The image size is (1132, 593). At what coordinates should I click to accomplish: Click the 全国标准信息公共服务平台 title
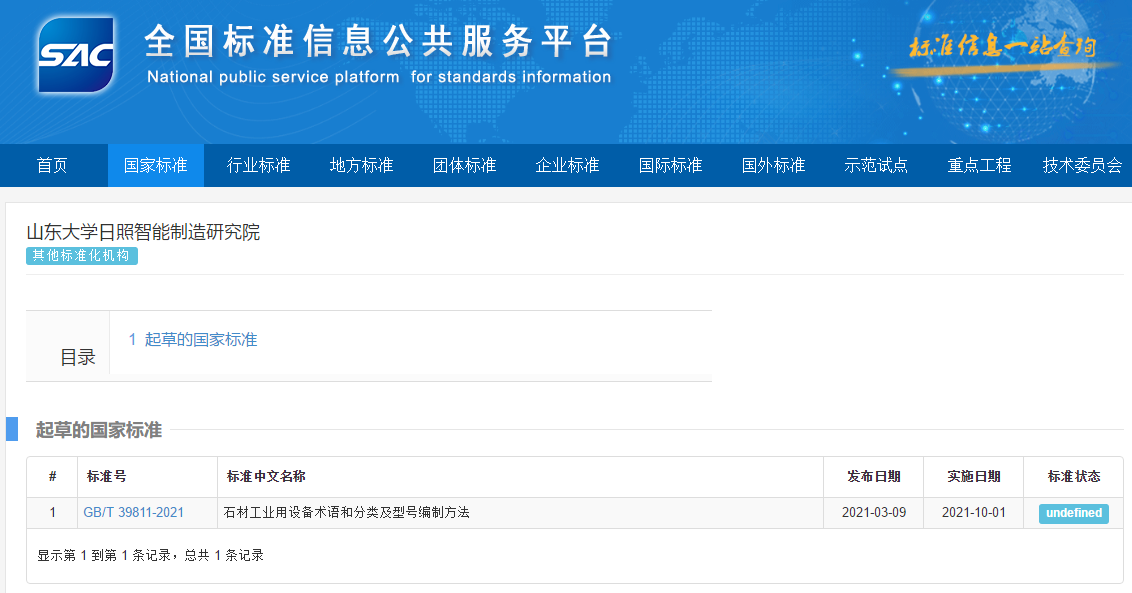point(378,41)
